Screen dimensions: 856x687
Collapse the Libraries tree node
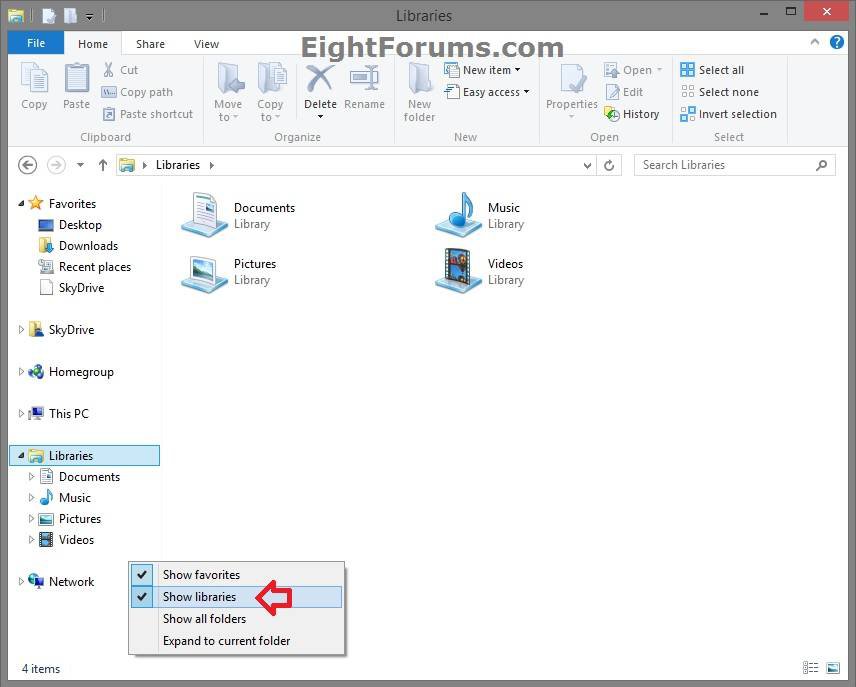point(19,455)
